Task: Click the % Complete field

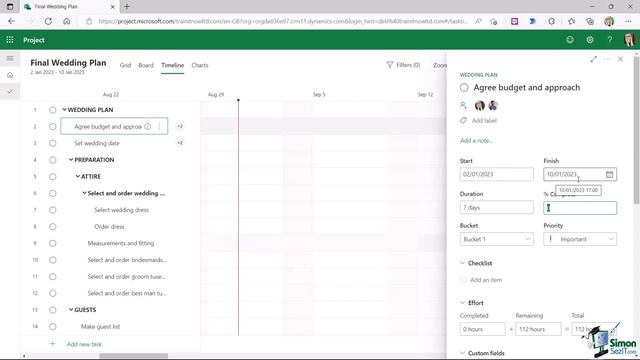Action: pyautogui.click(x=580, y=208)
